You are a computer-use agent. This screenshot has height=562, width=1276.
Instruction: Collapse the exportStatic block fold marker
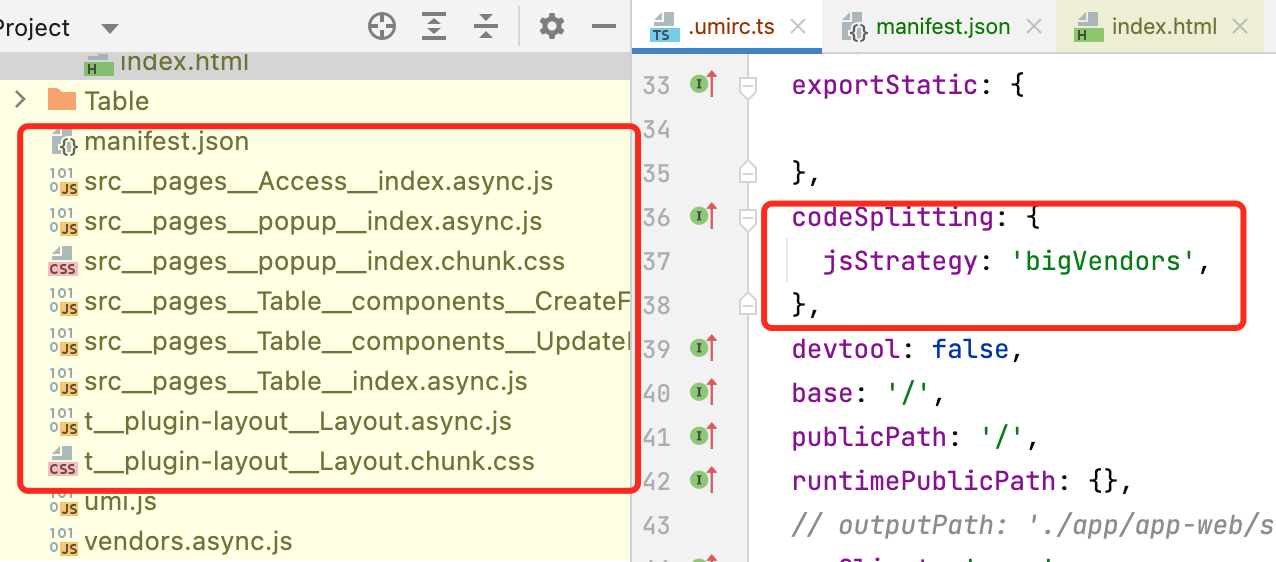pos(747,87)
